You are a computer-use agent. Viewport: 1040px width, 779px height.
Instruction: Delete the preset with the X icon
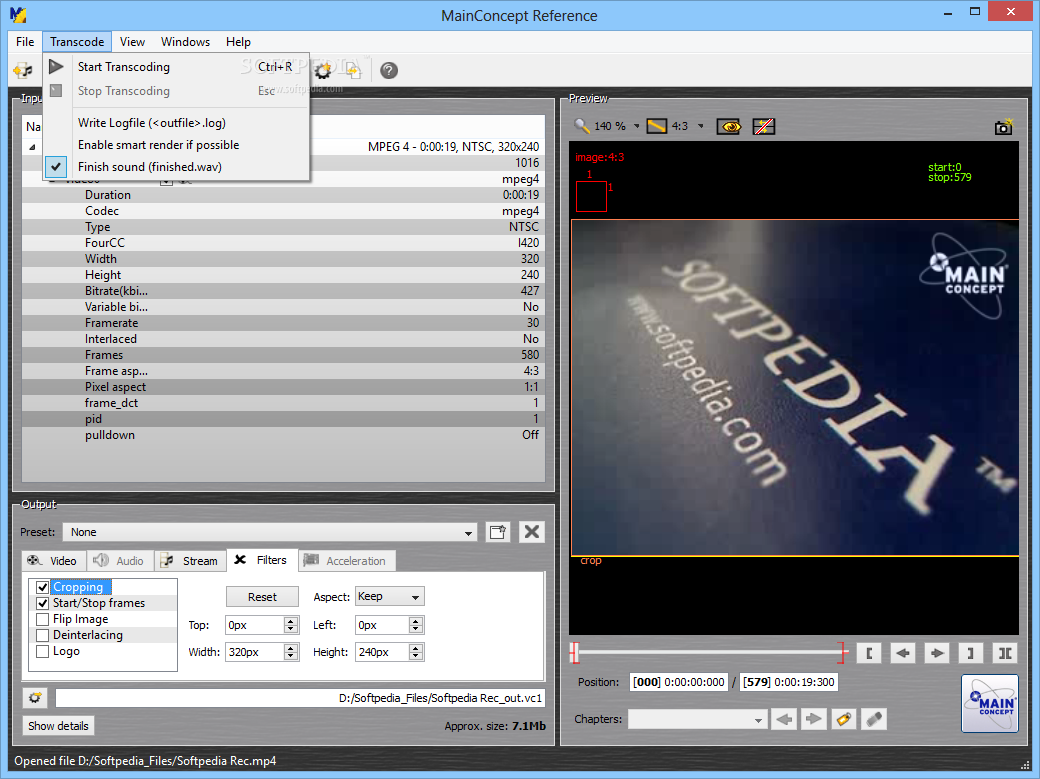click(x=532, y=531)
